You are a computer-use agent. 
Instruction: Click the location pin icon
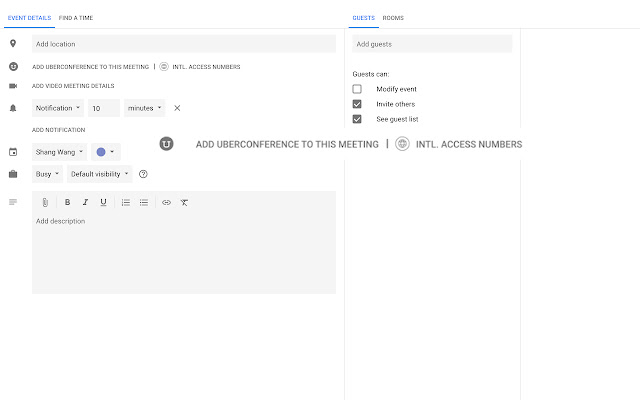13,43
